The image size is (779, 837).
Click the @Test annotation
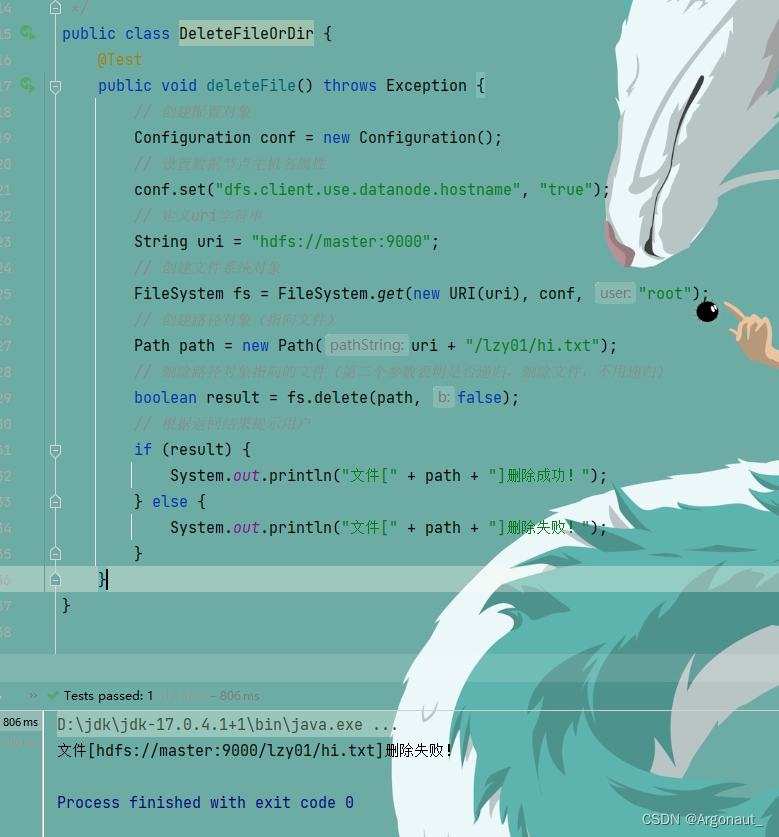[x=120, y=59]
